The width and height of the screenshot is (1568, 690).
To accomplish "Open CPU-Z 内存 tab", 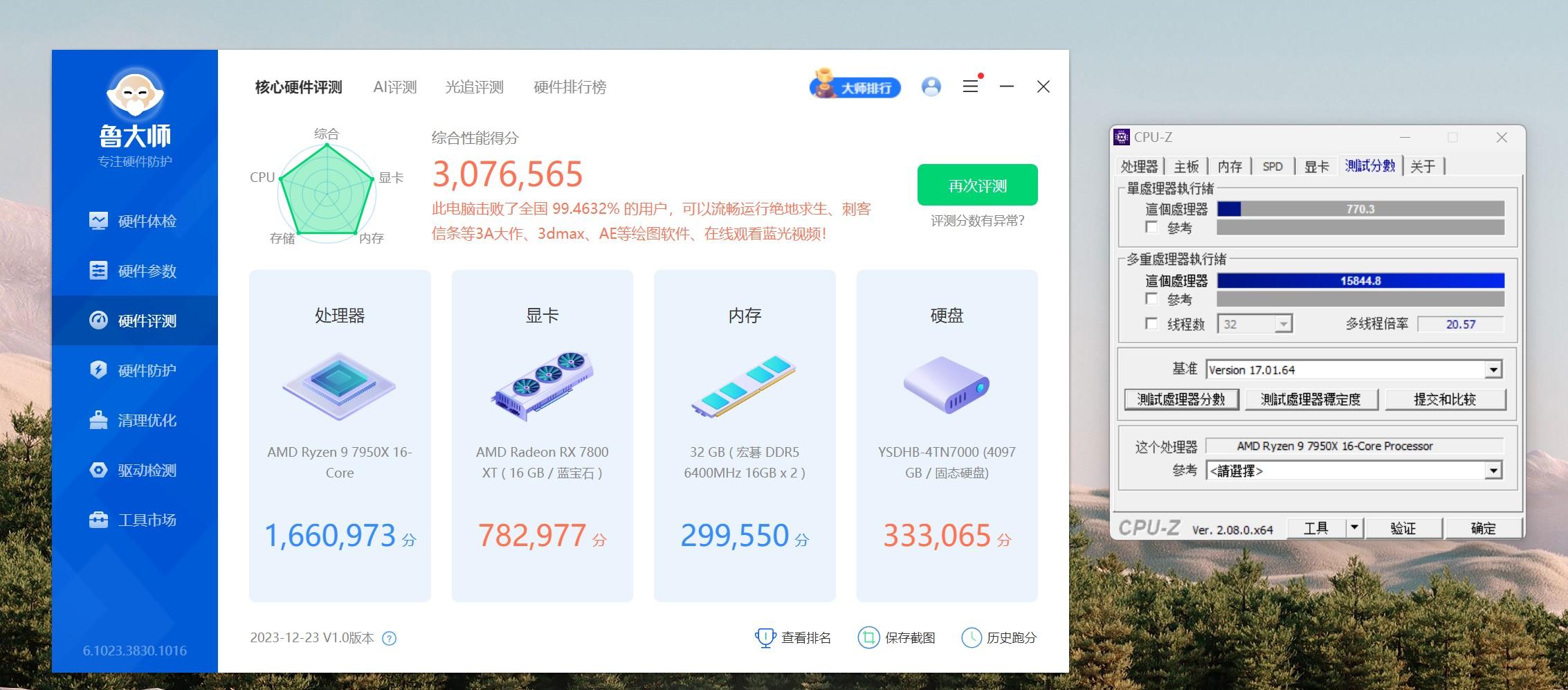I will pyautogui.click(x=1230, y=166).
